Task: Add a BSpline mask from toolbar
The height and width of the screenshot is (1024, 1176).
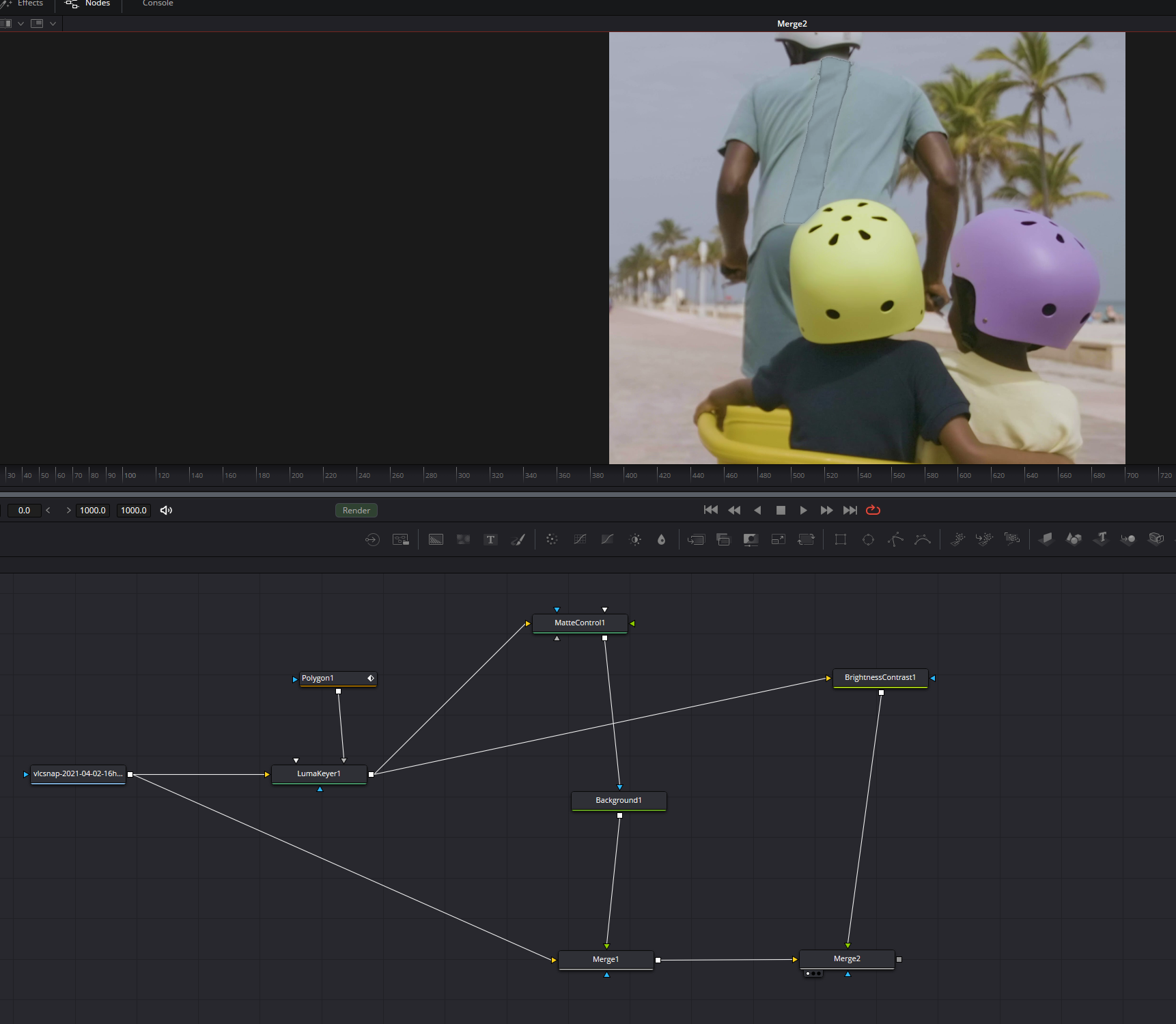Action: pyautogui.click(x=923, y=539)
